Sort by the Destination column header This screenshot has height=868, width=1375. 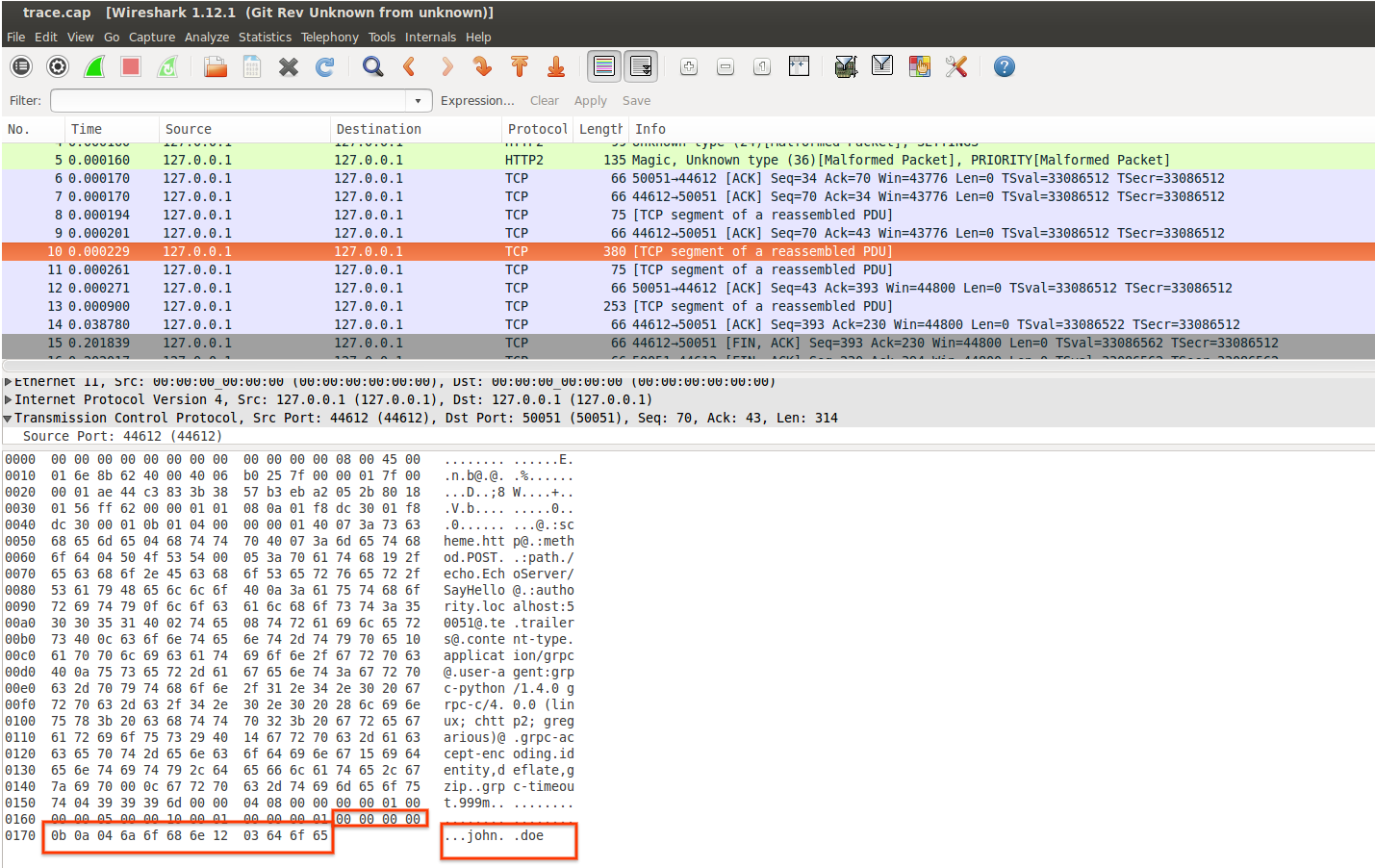tap(416, 129)
